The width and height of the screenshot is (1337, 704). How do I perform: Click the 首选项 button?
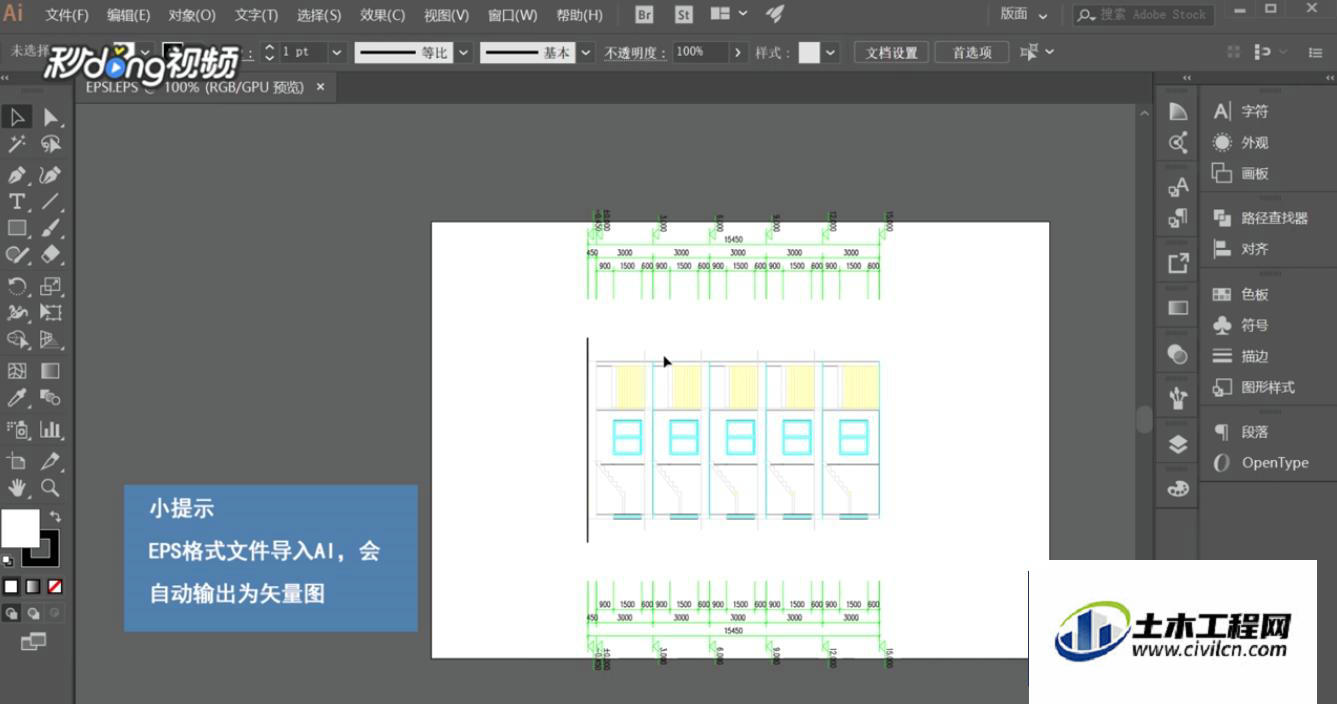(x=971, y=53)
